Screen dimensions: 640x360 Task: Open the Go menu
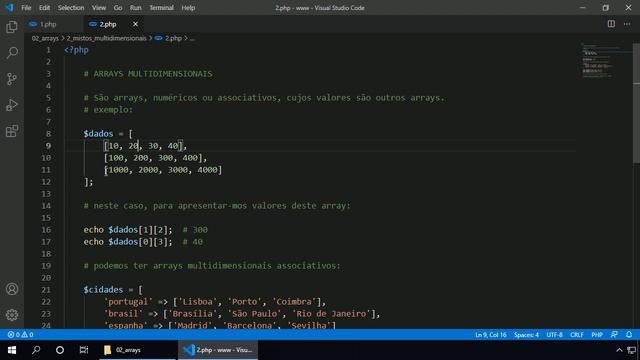[x=118, y=8]
